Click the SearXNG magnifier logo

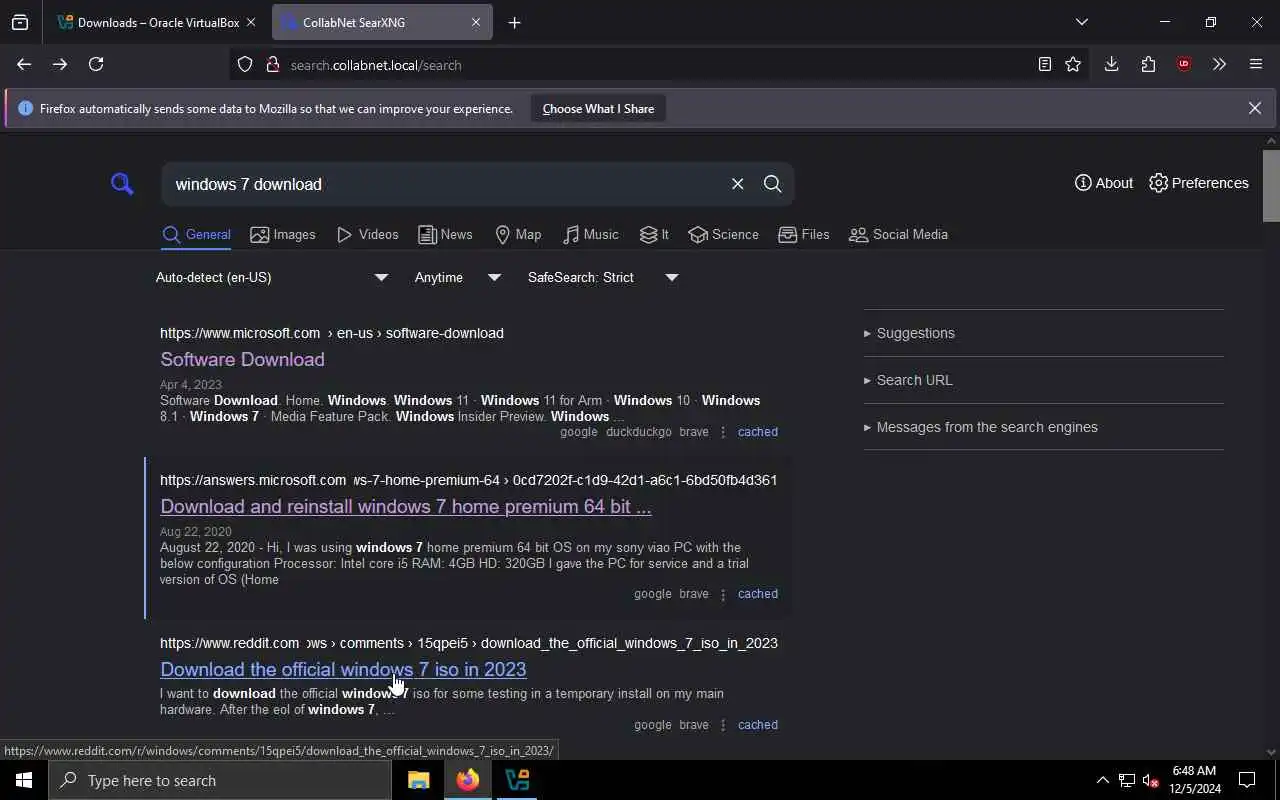[x=122, y=183]
